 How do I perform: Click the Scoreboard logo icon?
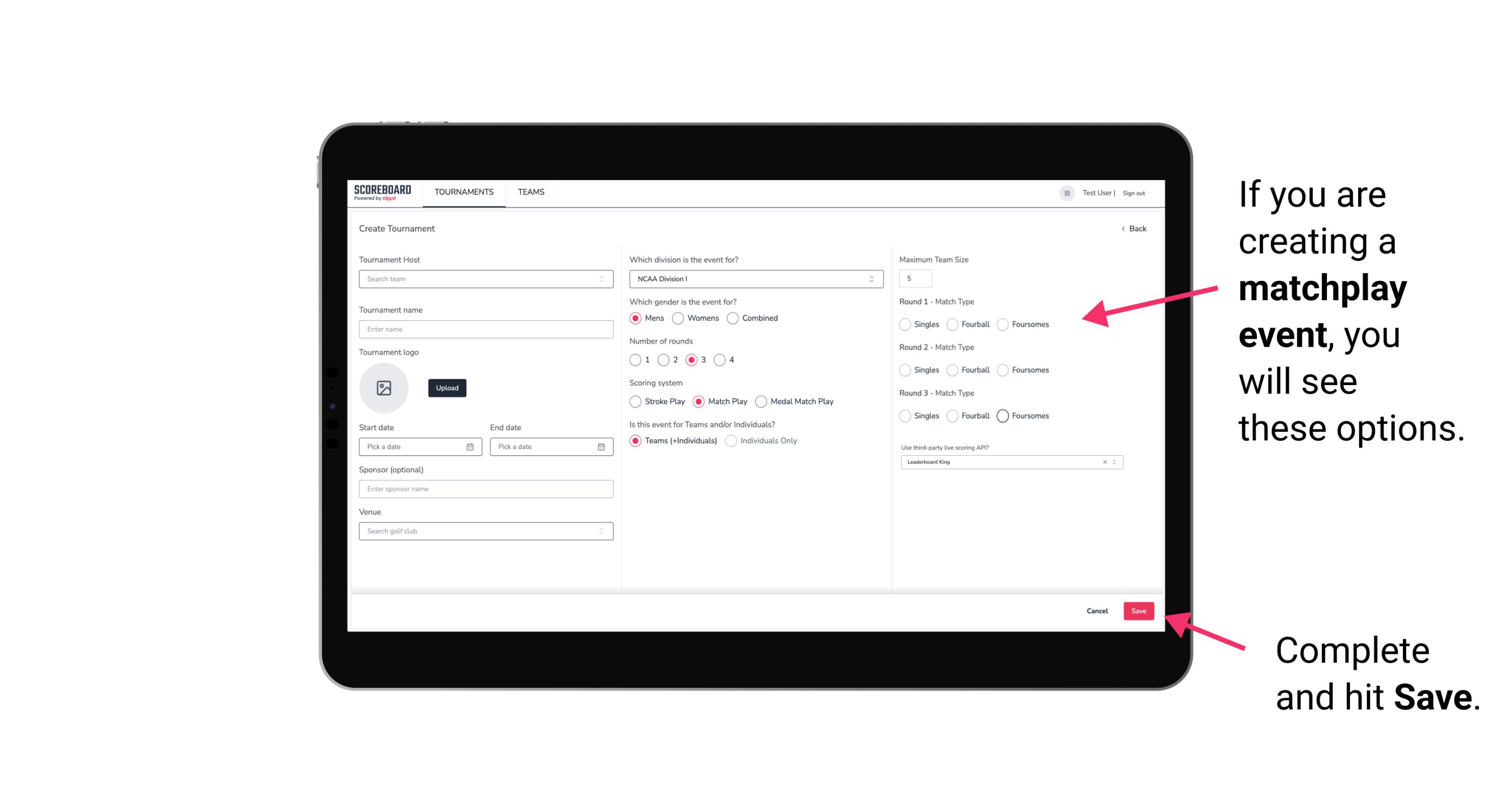384,193
